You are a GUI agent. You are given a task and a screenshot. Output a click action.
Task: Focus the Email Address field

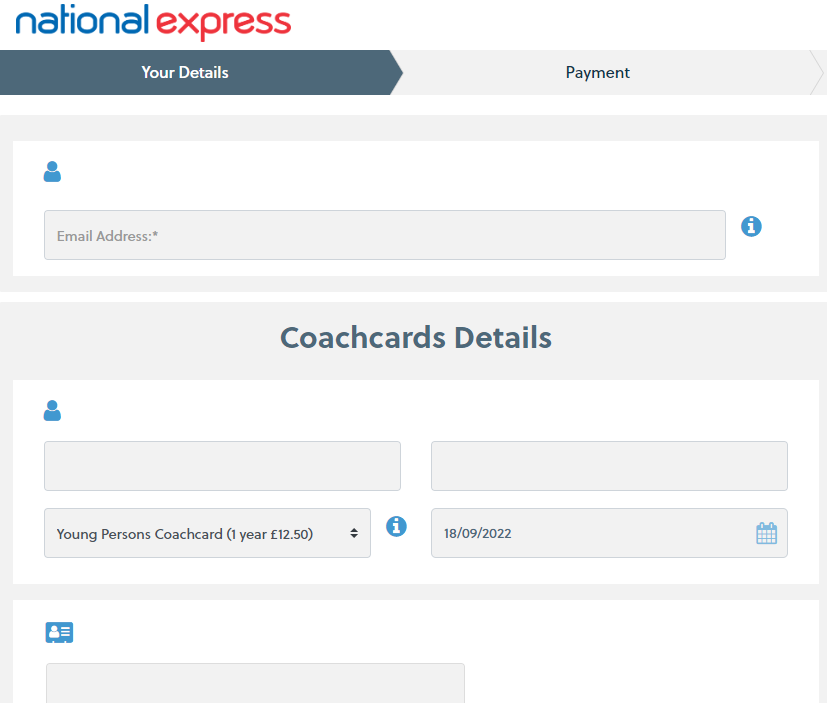pos(384,235)
